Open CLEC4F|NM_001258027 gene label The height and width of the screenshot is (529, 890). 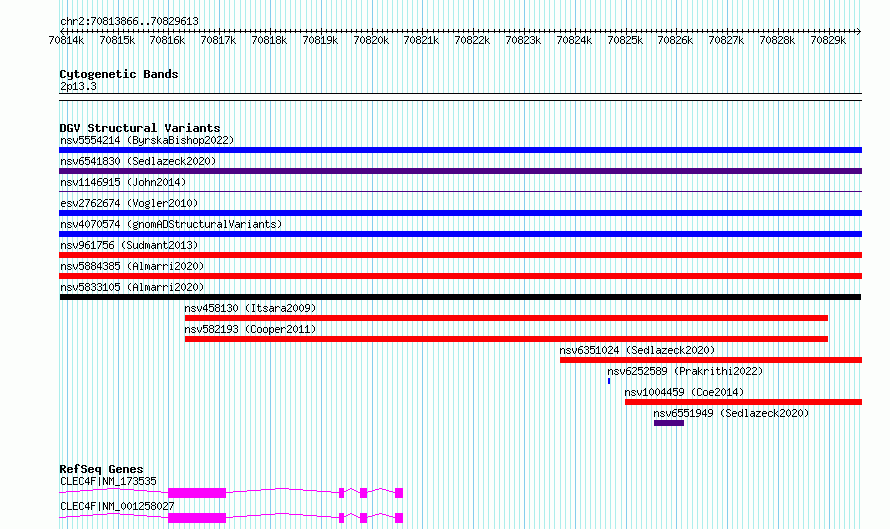[117, 506]
